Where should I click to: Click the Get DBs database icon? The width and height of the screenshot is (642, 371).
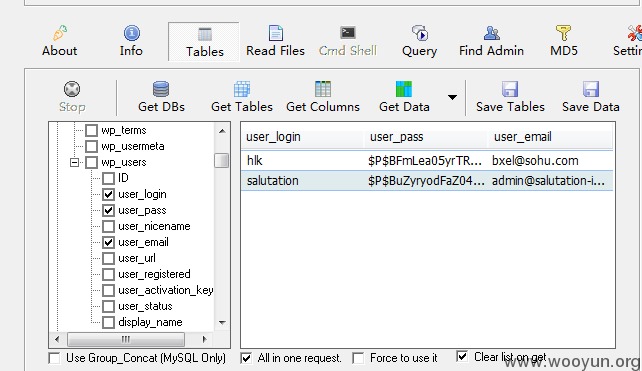(x=161, y=89)
